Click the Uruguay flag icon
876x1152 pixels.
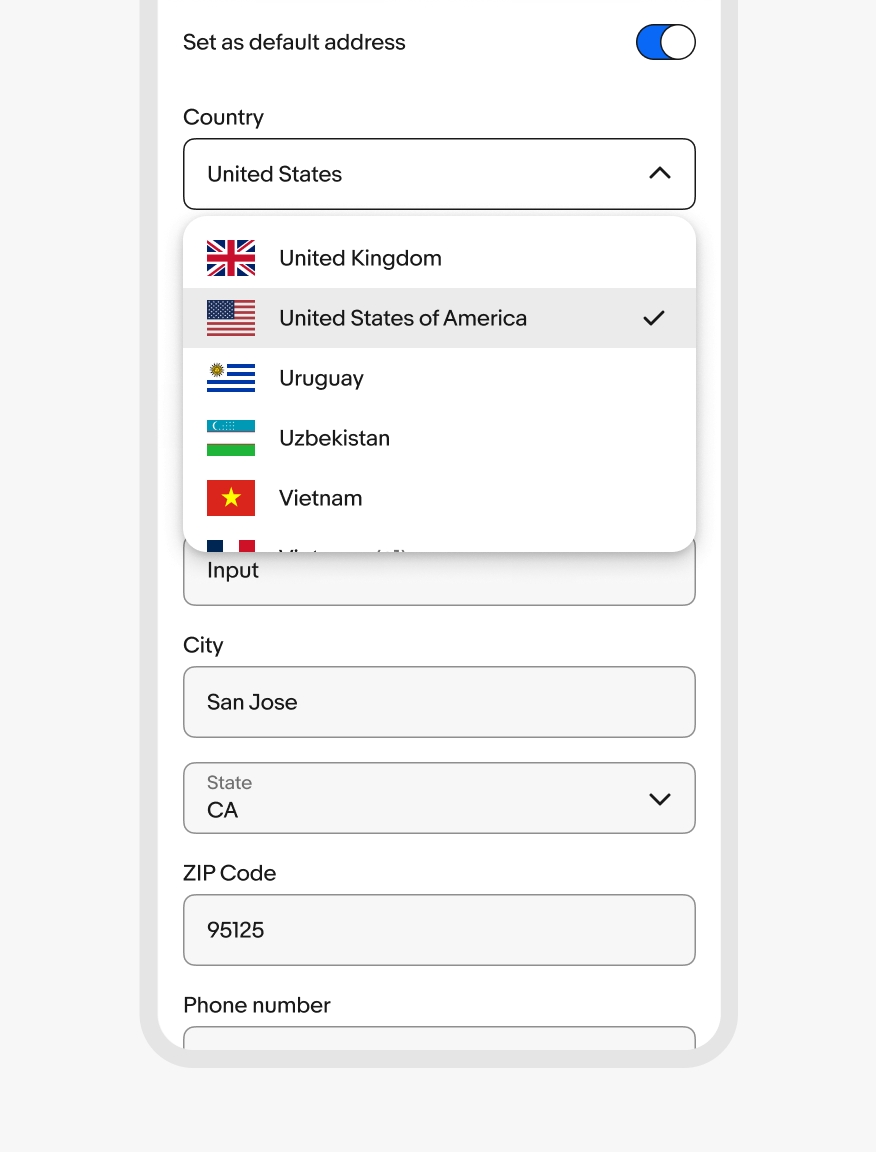[231, 378]
